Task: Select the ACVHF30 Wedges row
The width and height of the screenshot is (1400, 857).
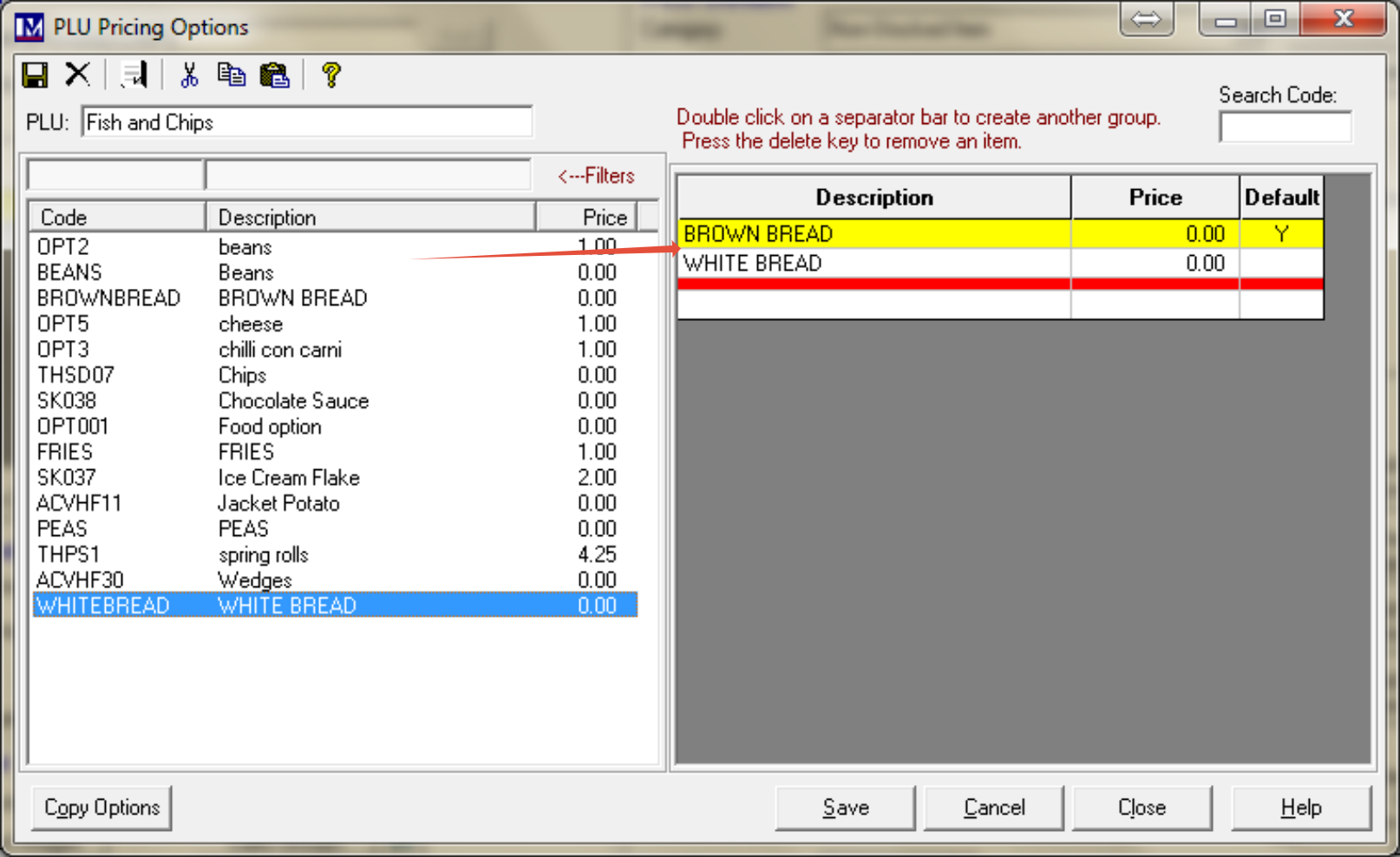Action: click(x=335, y=579)
